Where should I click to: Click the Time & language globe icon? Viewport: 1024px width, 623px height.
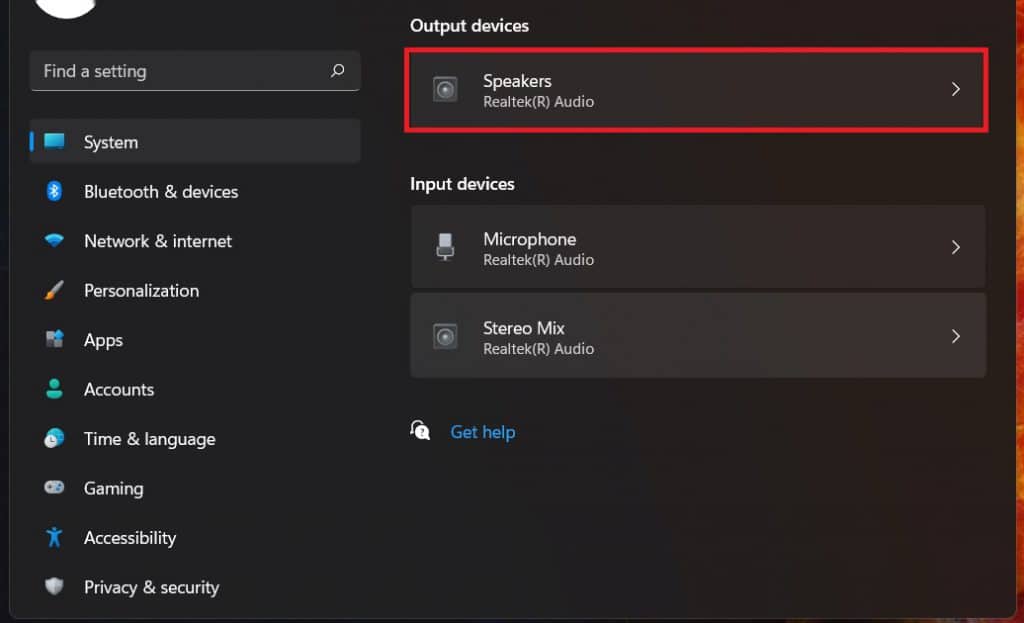pos(54,438)
